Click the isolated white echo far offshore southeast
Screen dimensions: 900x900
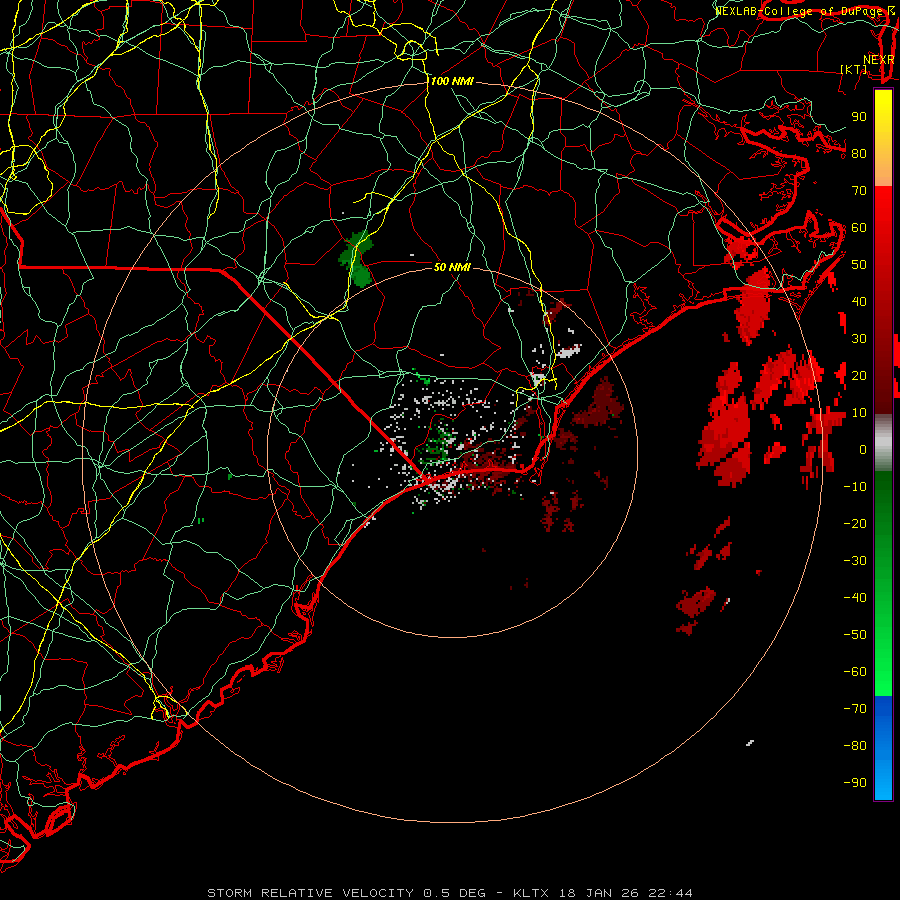[x=750, y=743]
